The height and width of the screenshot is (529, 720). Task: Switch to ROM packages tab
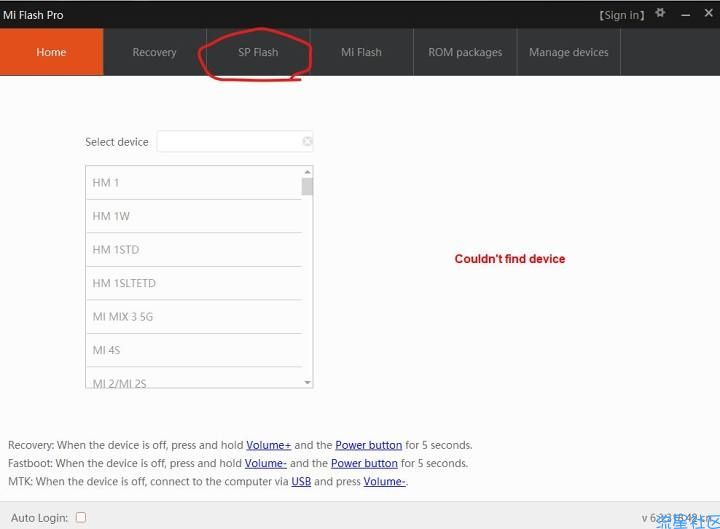click(465, 52)
